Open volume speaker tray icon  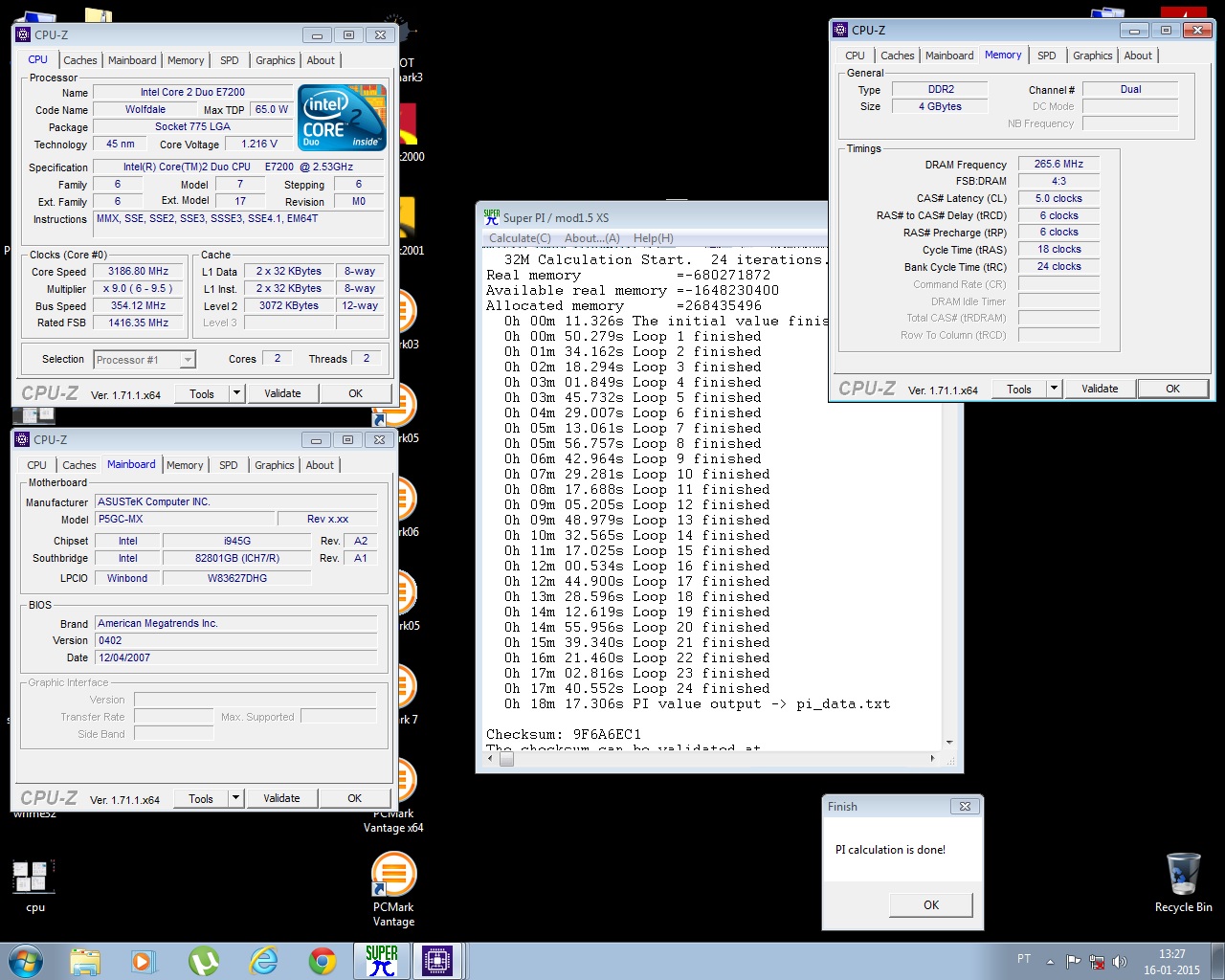point(1120,961)
